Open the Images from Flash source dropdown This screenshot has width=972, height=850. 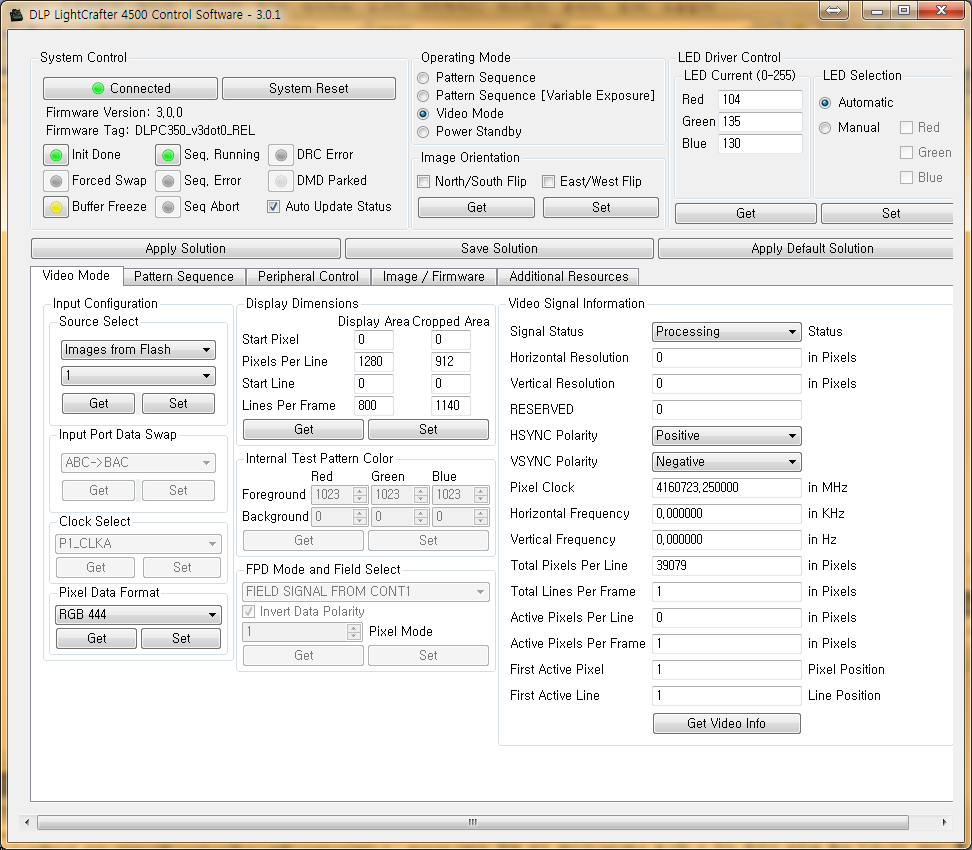pyautogui.click(x=138, y=350)
